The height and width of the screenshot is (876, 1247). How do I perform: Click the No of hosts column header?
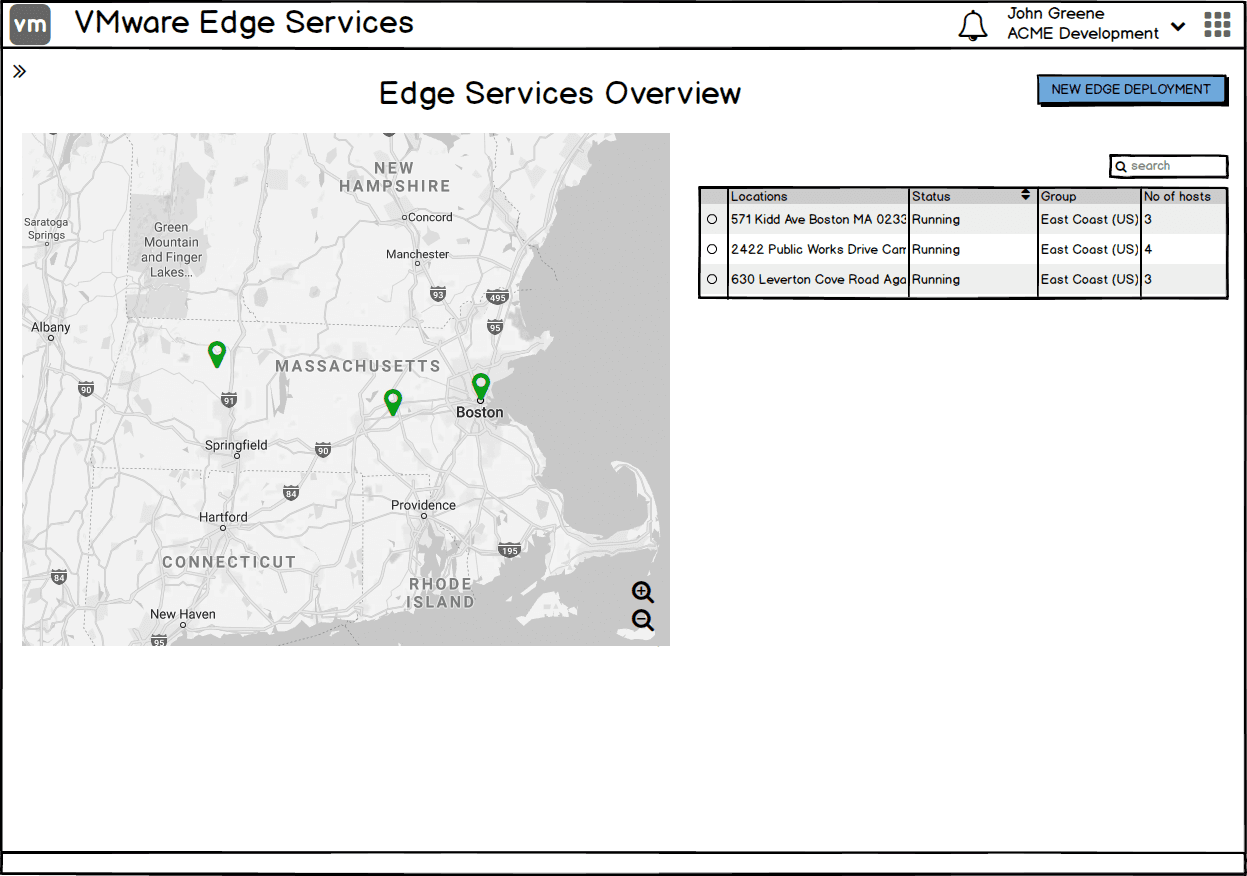1184,196
